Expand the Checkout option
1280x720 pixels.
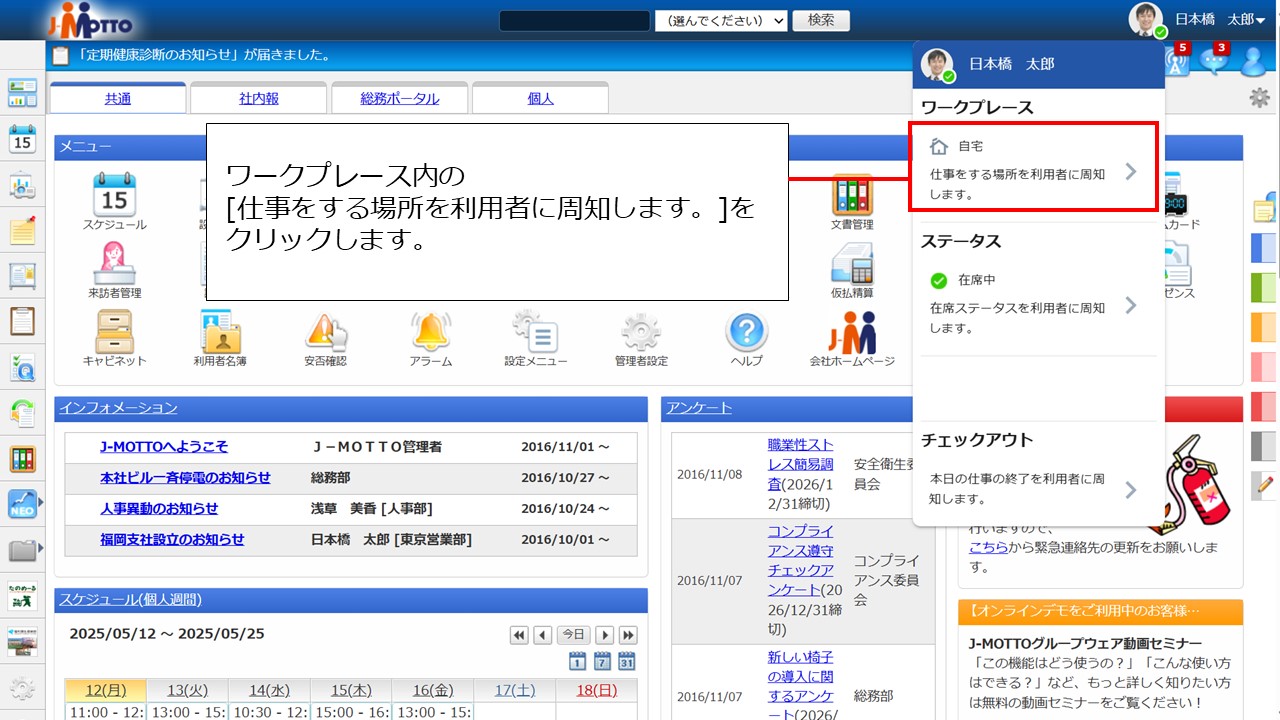1033,488
